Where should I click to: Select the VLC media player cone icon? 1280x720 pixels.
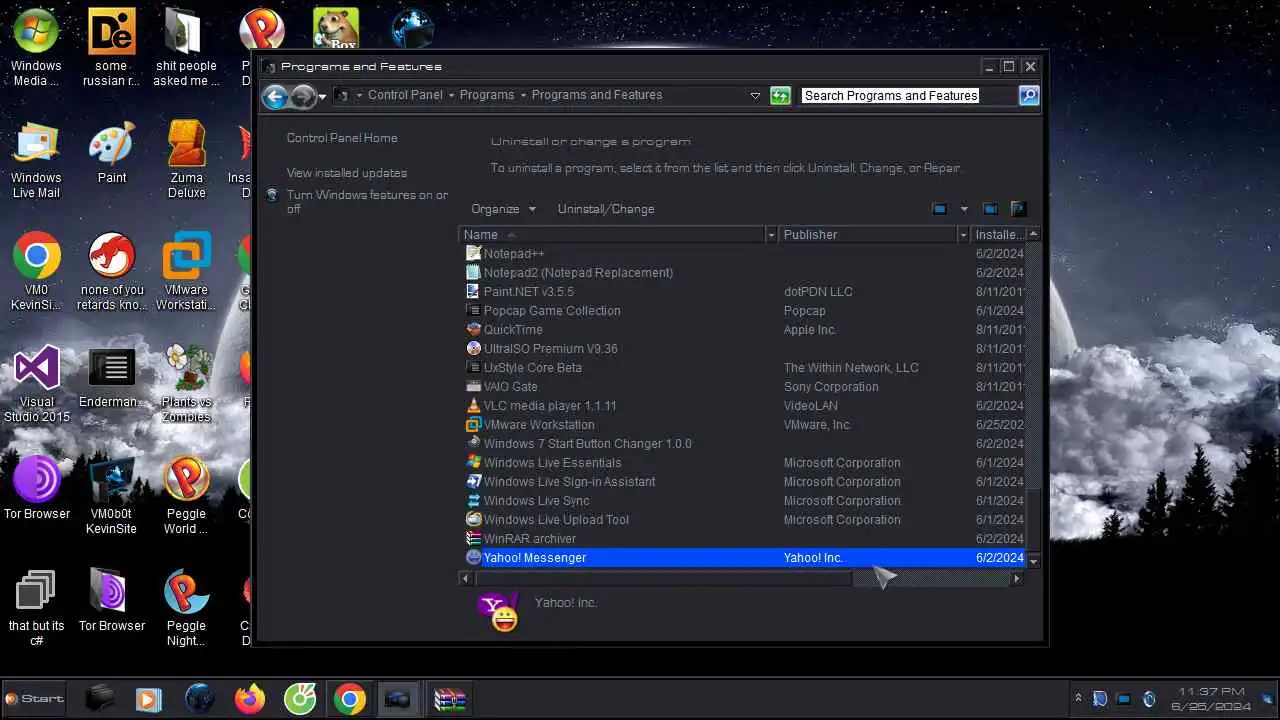[x=474, y=406]
